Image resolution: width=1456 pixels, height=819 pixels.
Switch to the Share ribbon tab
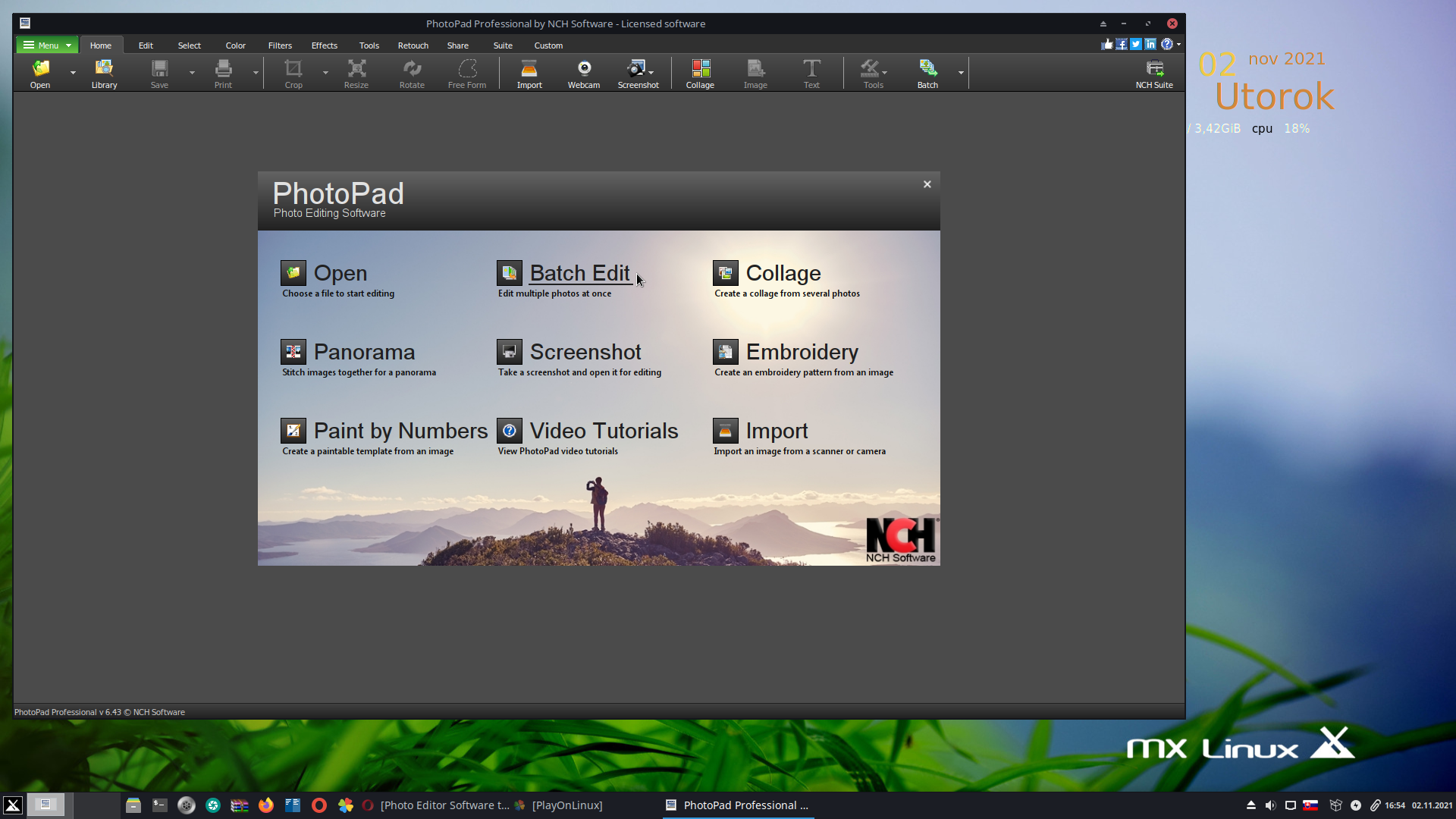[x=458, y=45]
